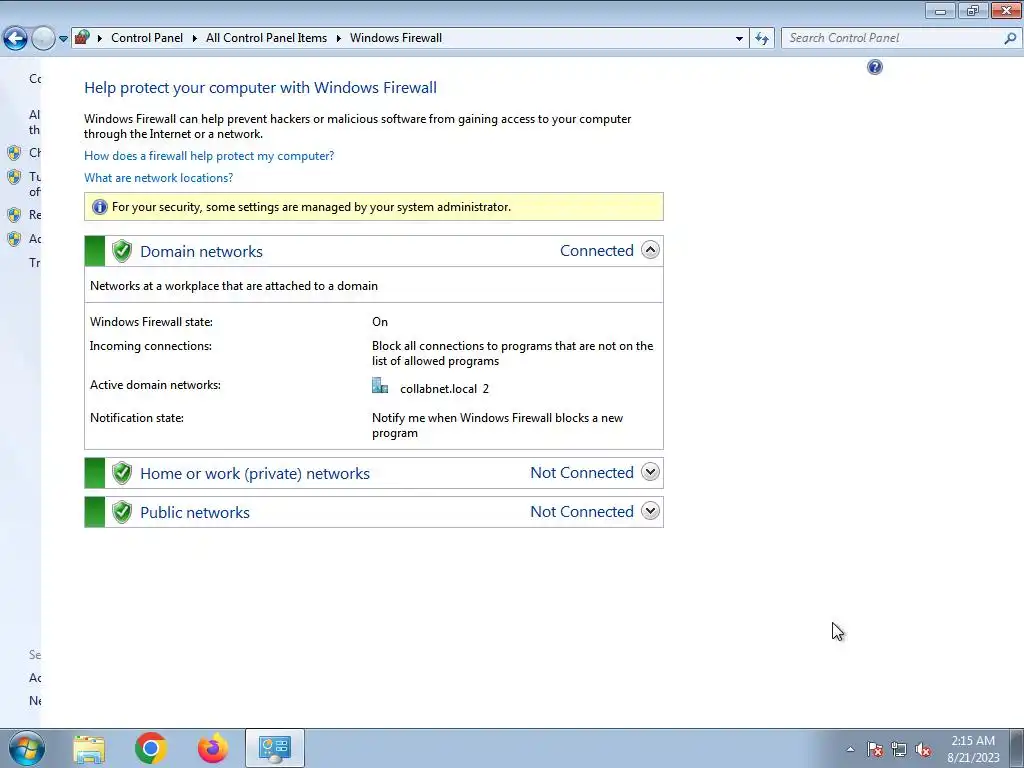Click Home or work (private) networks heading
The image size is (1024, 768).
point(255,473)
